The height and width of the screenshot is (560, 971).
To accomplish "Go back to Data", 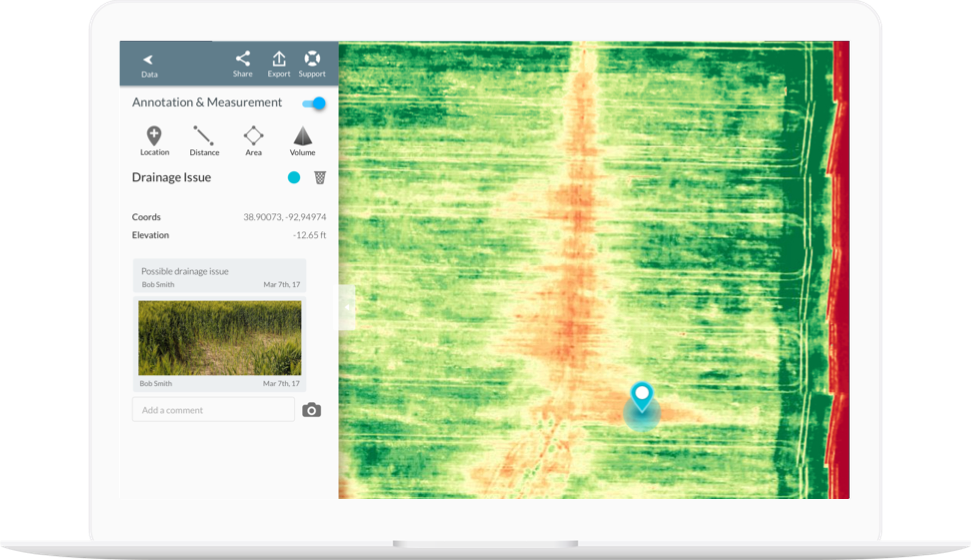I will [x=149, y=65].
